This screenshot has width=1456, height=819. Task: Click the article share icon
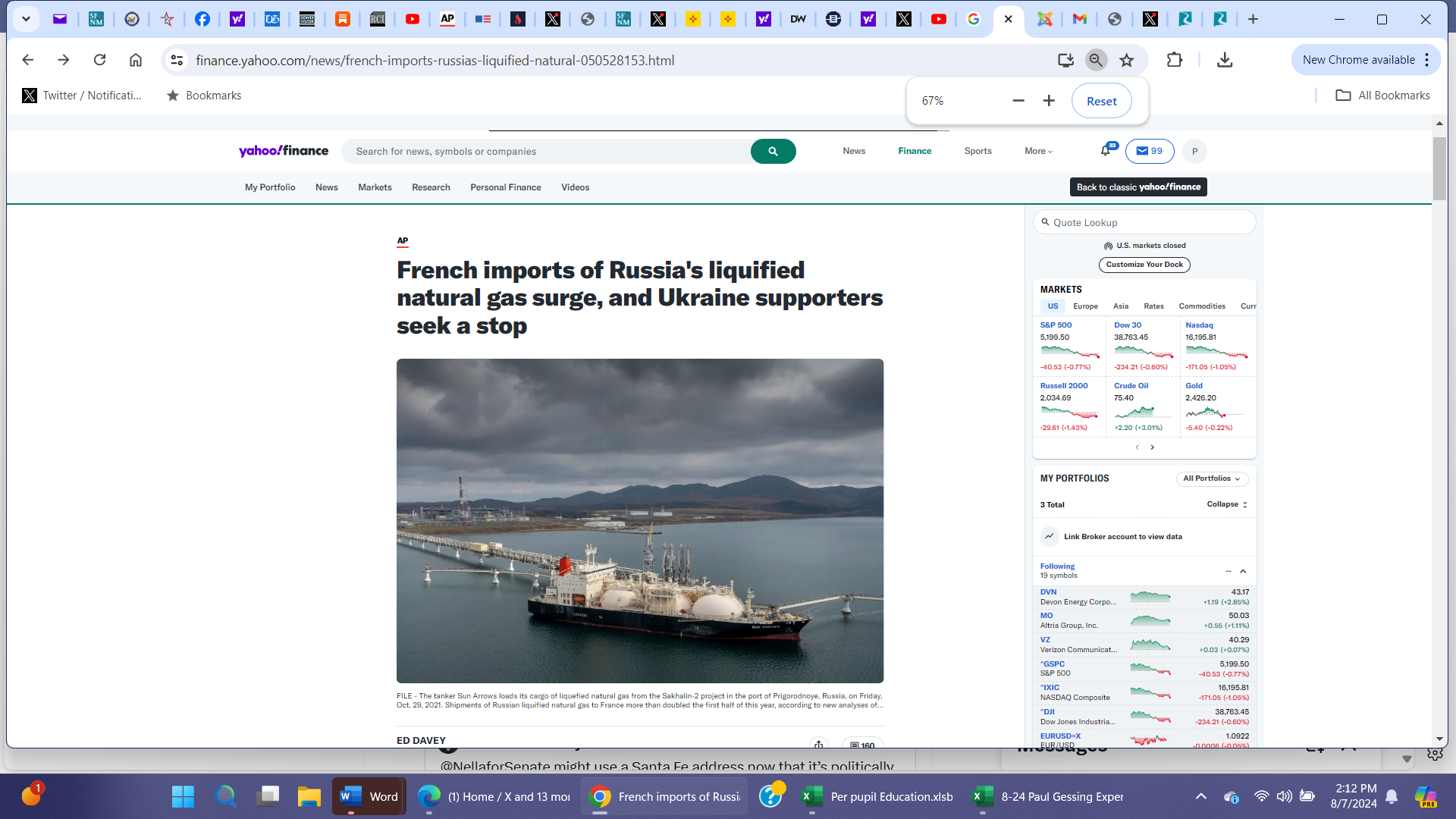818,744
